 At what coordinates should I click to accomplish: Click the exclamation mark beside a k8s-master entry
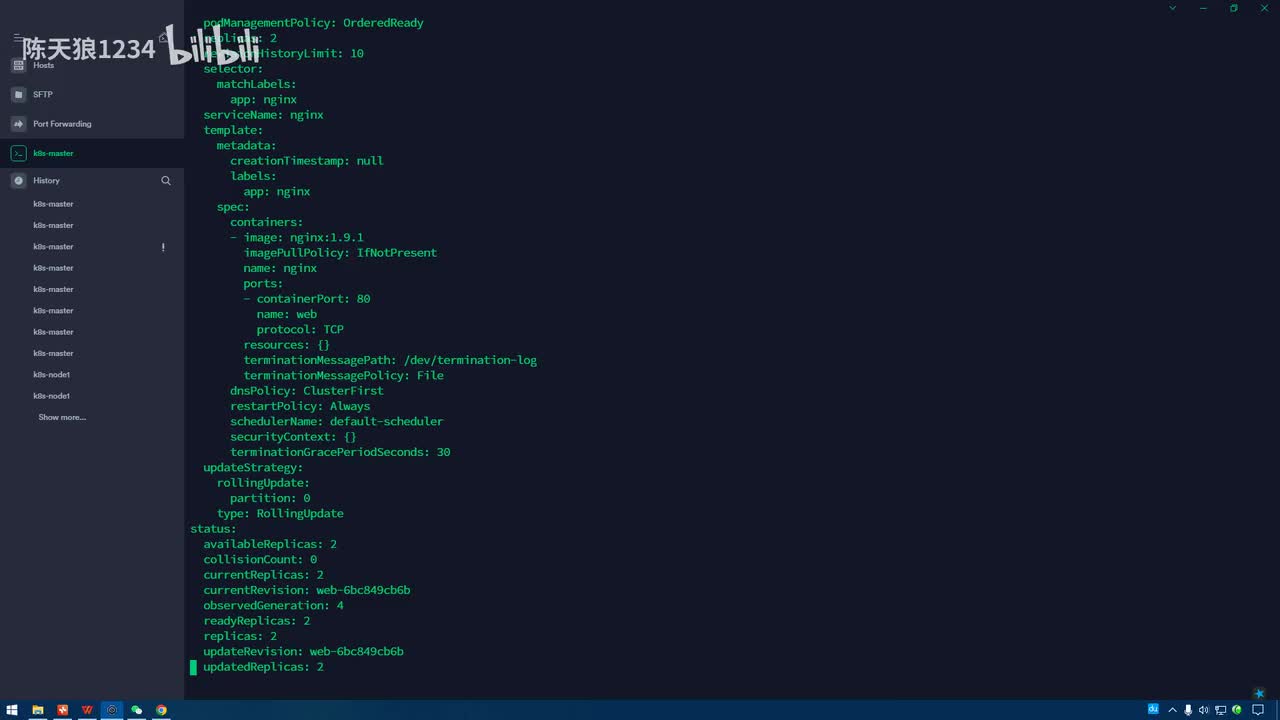click(163, 247)
